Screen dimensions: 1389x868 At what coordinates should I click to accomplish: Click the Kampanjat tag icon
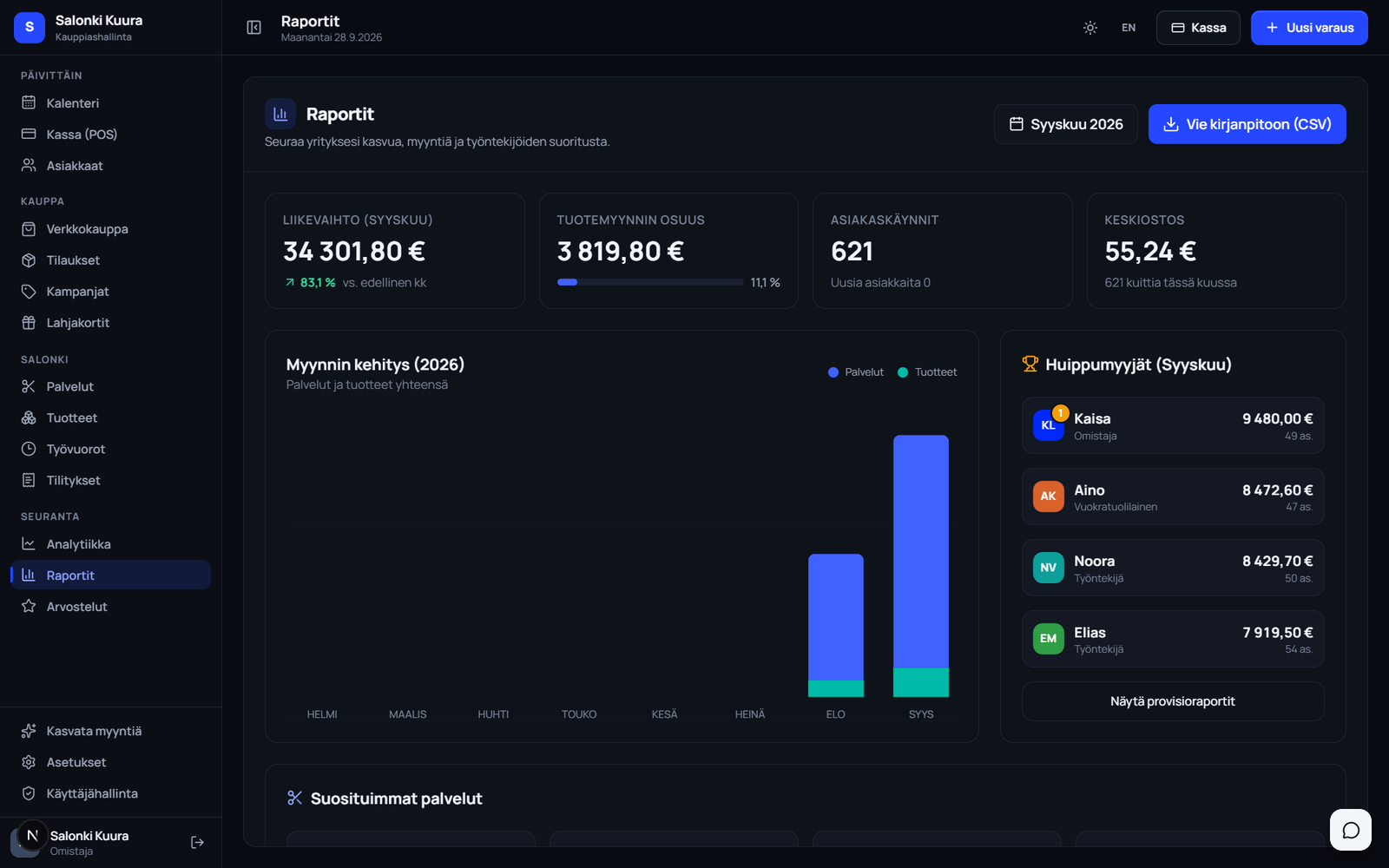(x=29, y=292)
